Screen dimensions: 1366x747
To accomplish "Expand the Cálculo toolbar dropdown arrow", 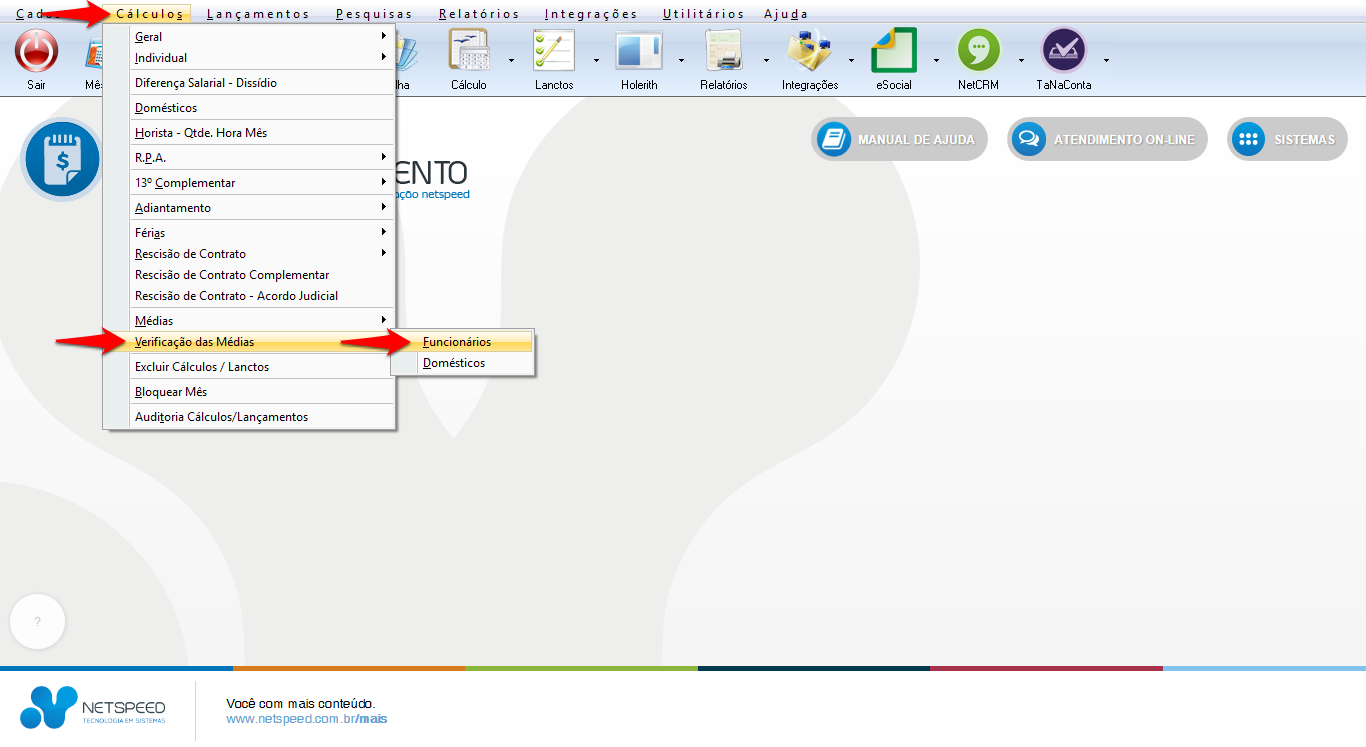I will point(511,60).
